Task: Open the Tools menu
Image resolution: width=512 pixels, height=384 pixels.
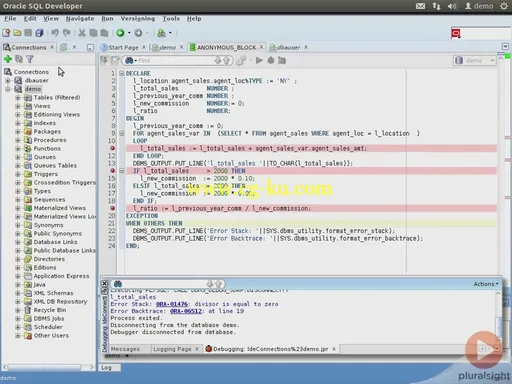Action: click(x=171, y=19)
